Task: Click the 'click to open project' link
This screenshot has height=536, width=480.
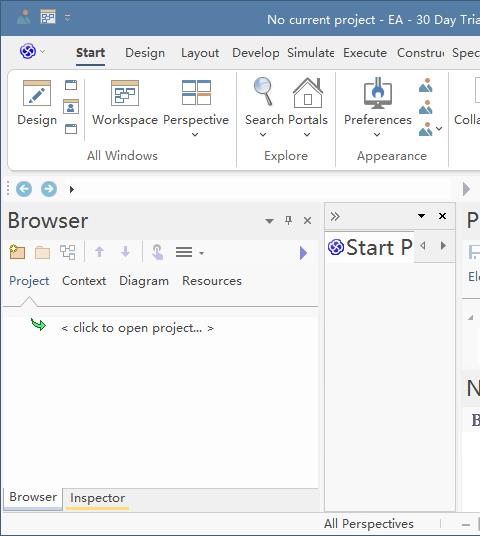Action: (137, 328)
